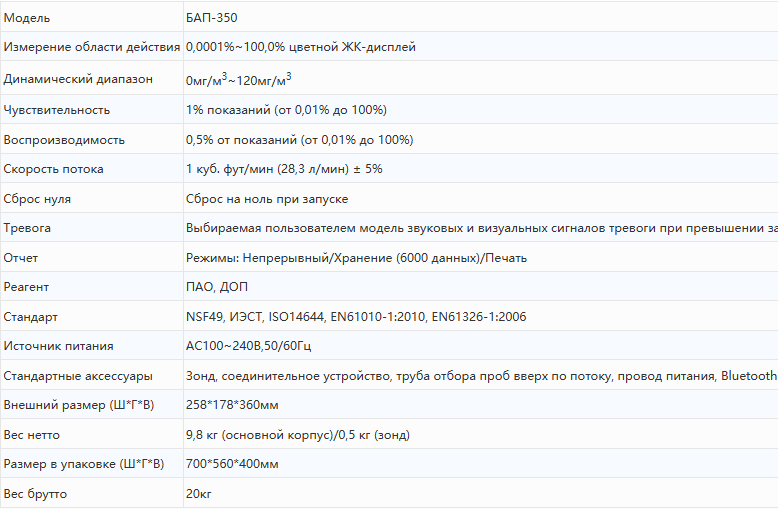Click the model value БАП-350
781x509 pixels.
coord(212,18)
